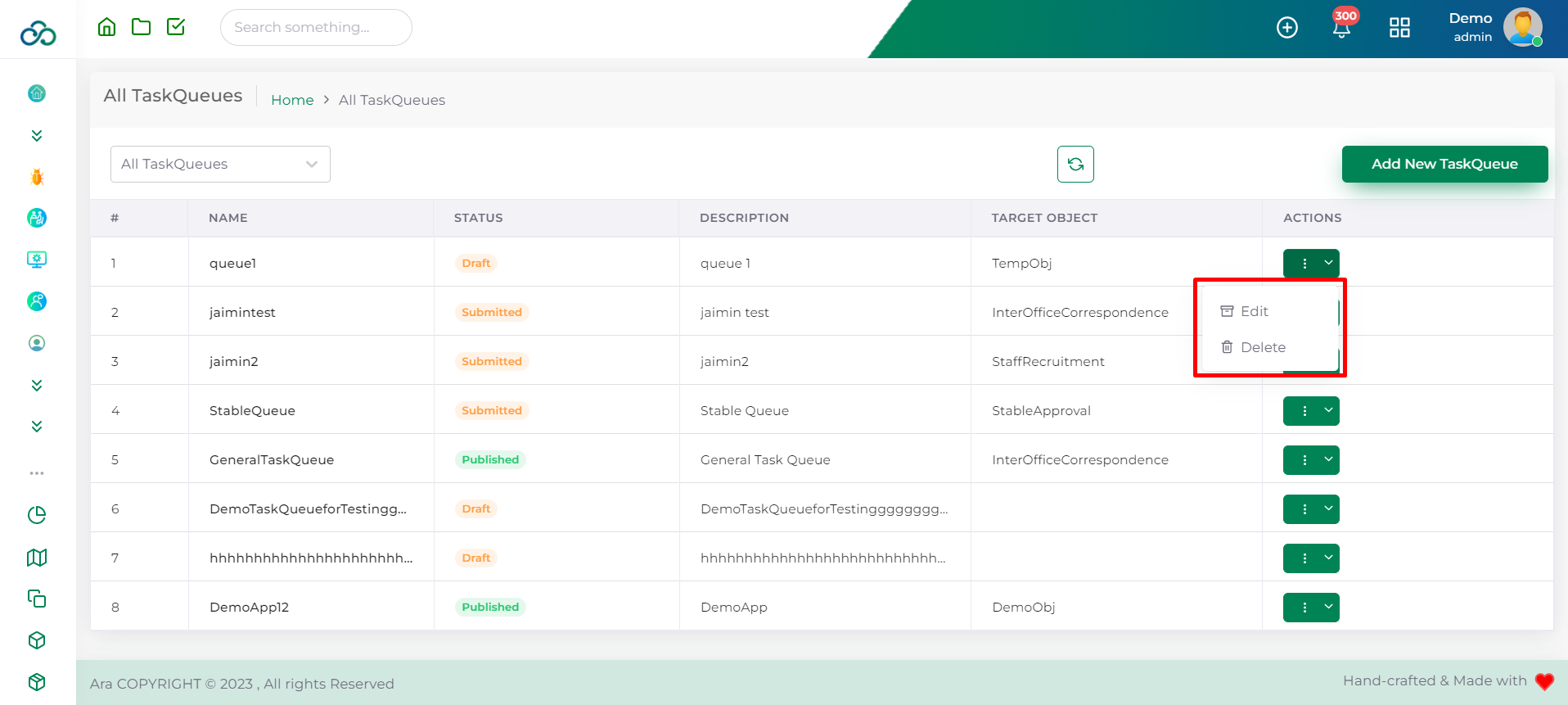Click the Search something input field

315,27
